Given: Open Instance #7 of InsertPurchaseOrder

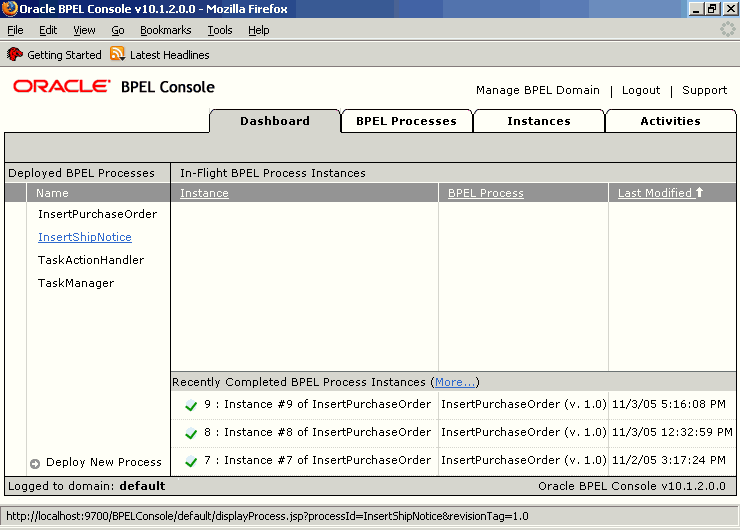Looking at the screenshot, I should [x=318, y=460].
